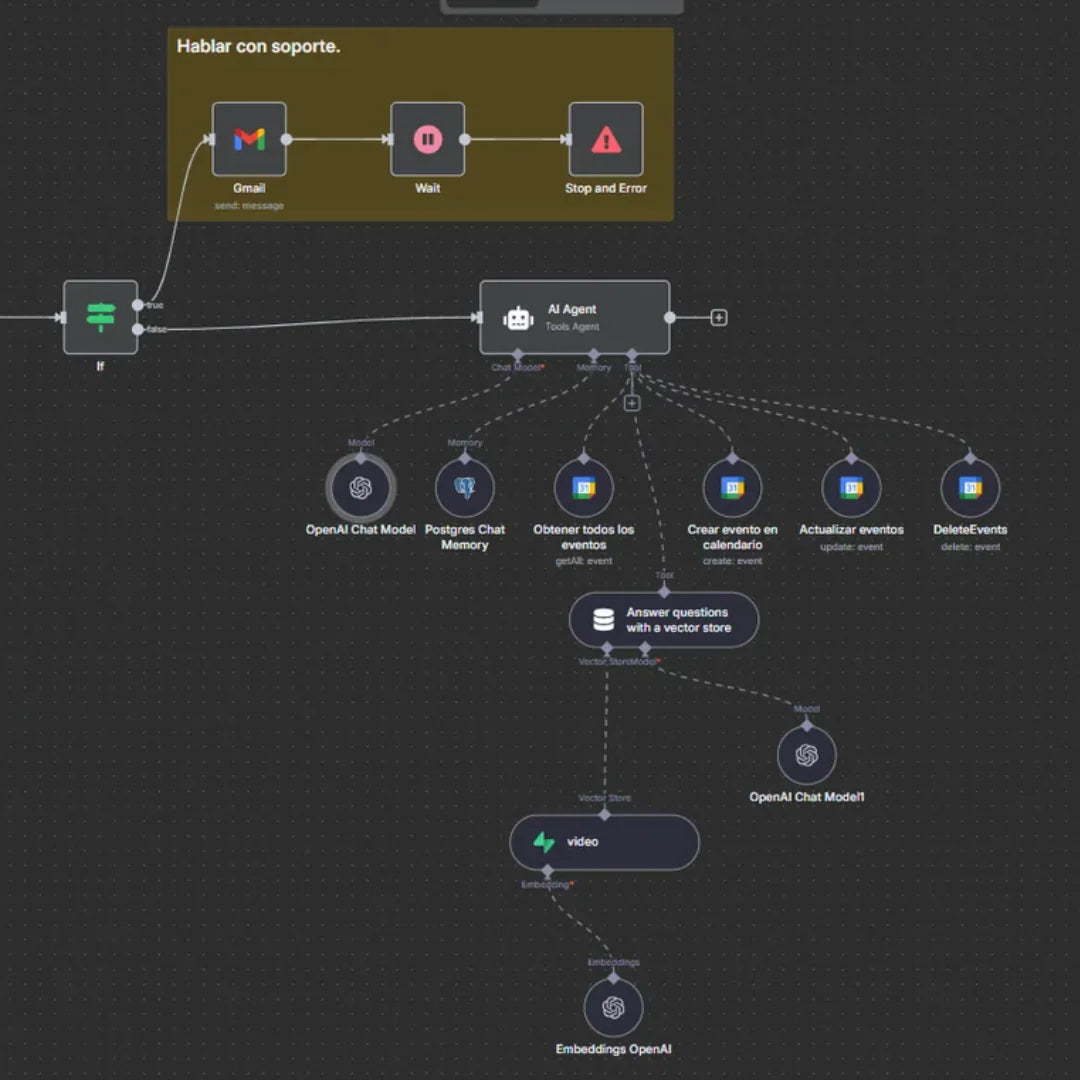Click the If condition node

100,317
